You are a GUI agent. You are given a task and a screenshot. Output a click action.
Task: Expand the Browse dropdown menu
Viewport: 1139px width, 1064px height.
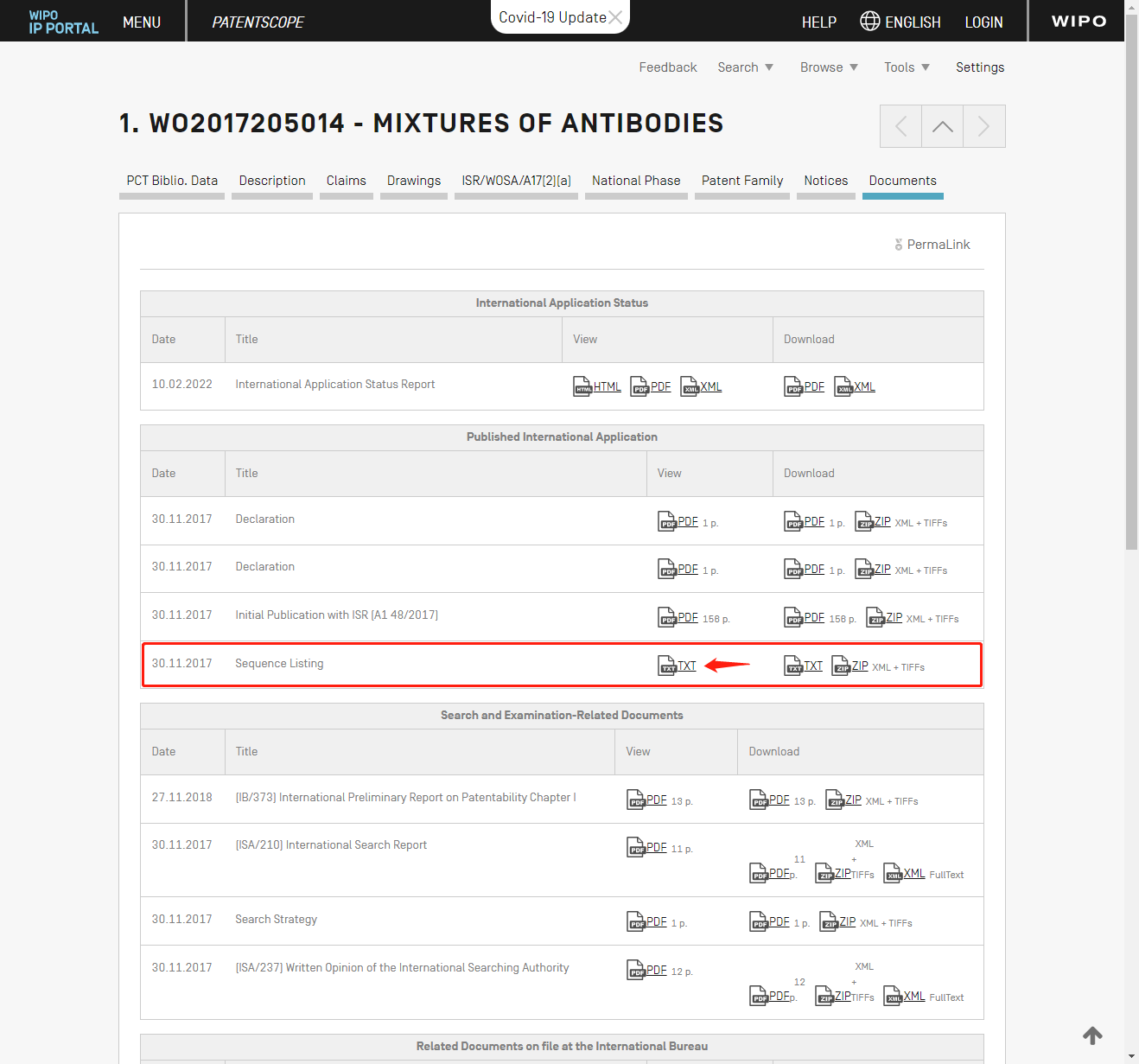click(829, 67)
